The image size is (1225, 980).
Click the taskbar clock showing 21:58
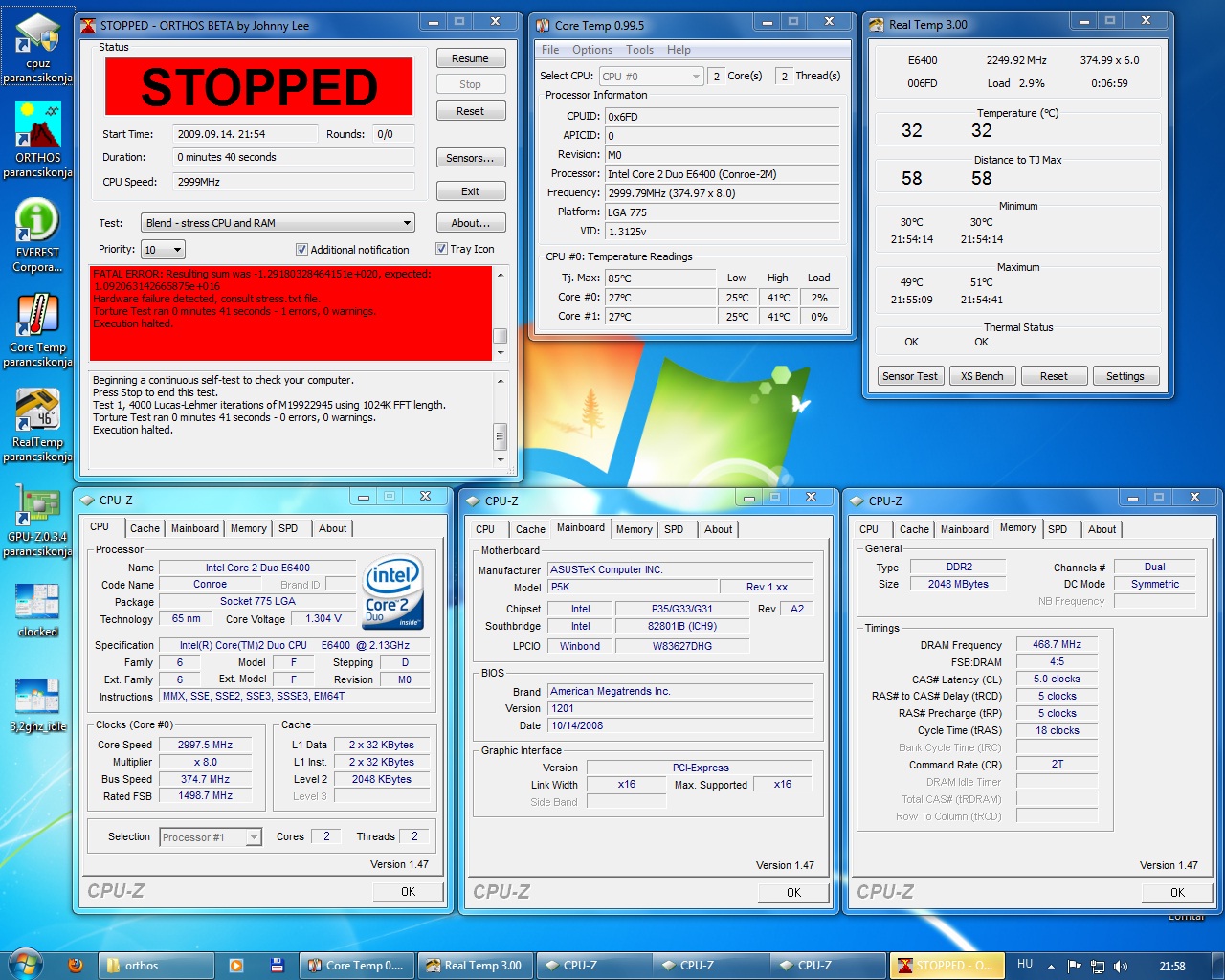coord(1171,967)
